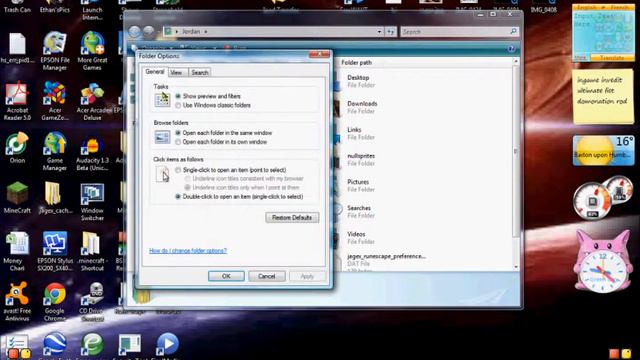Select Use Windows classic folders
The height and width of the screenshot is (360, 640).
coord(178,105)
